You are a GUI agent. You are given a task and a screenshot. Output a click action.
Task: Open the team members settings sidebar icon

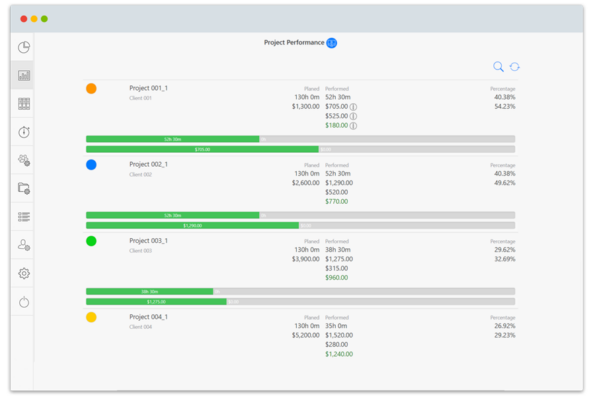pos(24,160)
